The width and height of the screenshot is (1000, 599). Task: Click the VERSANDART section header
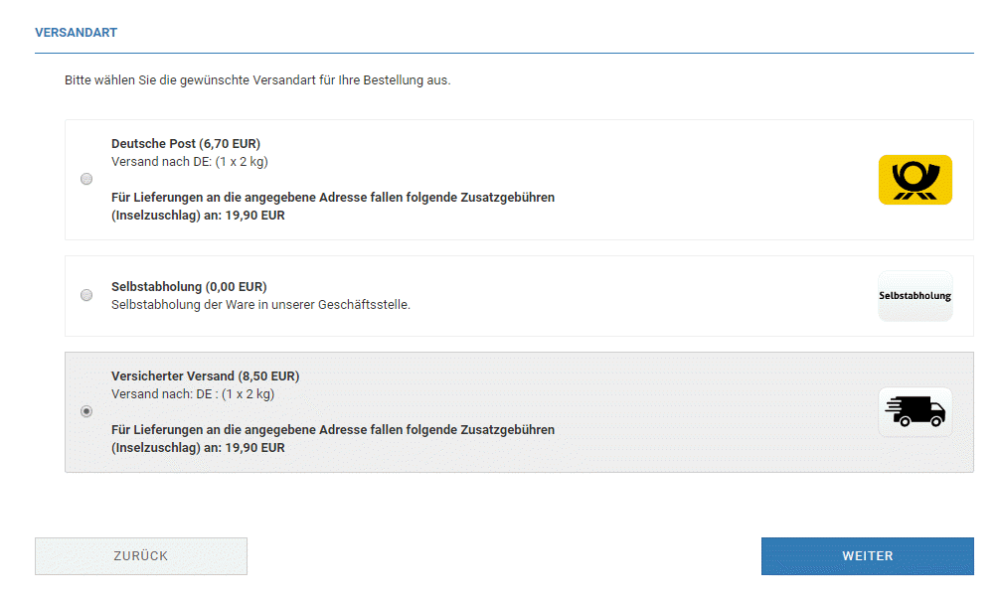click(76, 33)
